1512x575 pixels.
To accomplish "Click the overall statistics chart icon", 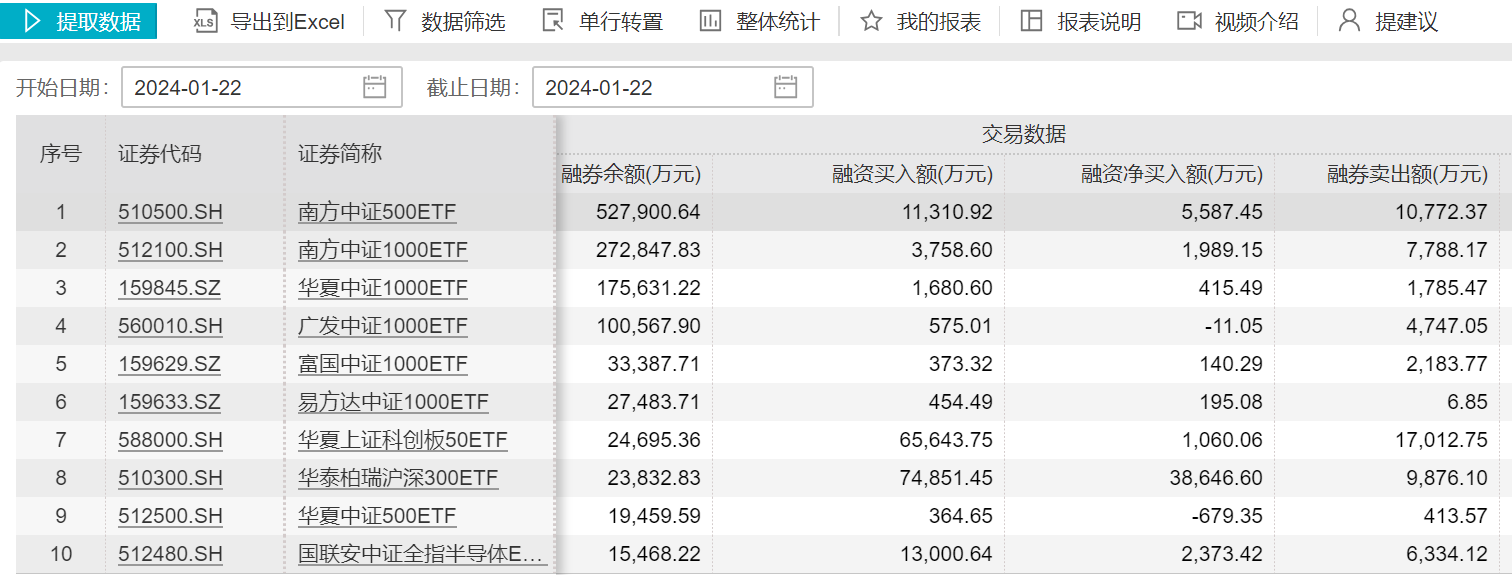I will coord(710,21).
